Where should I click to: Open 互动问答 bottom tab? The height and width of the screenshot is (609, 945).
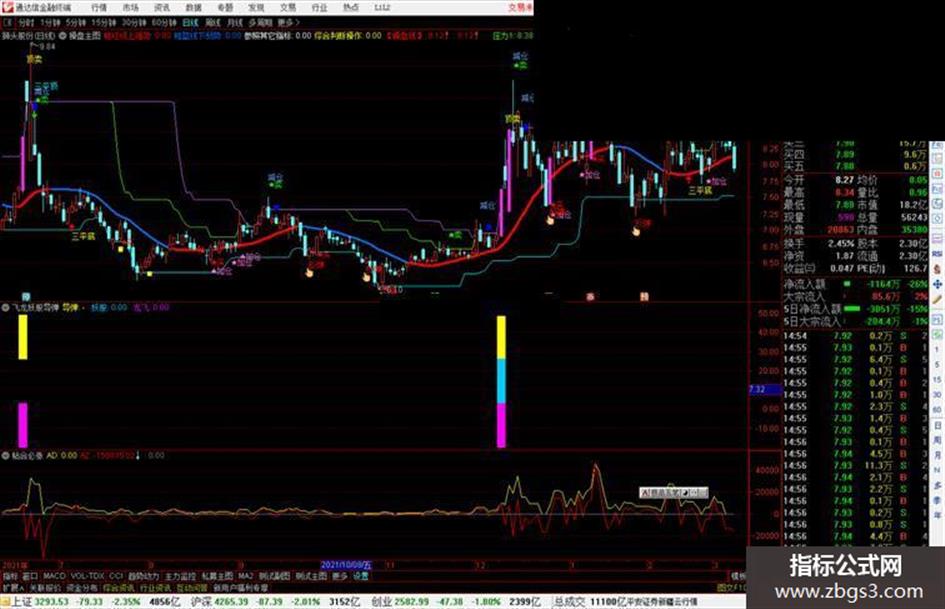pyautogui.click(x=192, y=587)
